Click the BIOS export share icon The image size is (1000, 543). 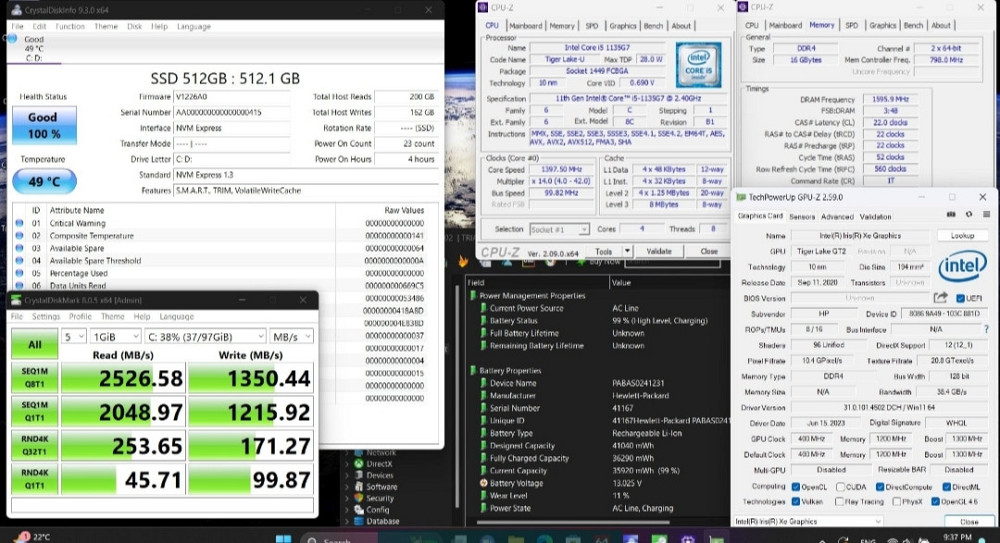939,298
